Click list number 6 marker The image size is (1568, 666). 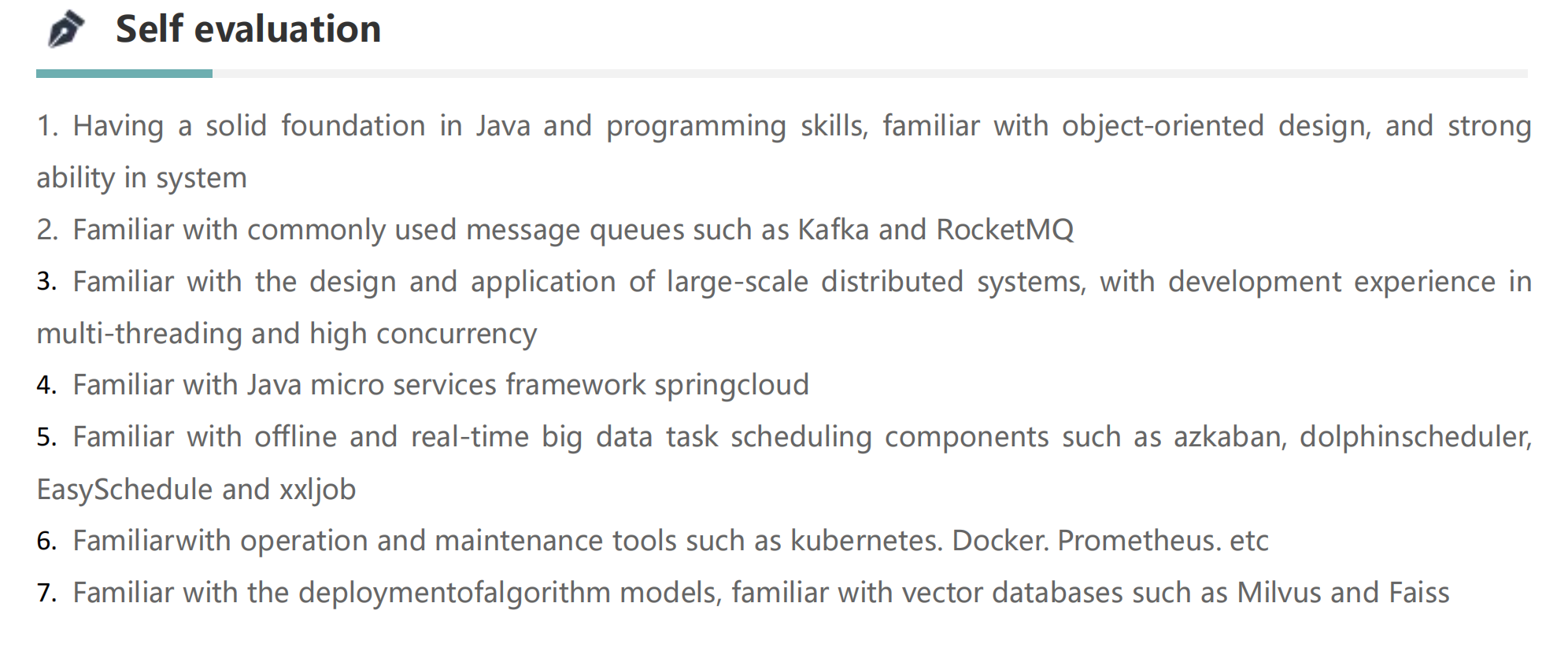click(x=46, y=541)
